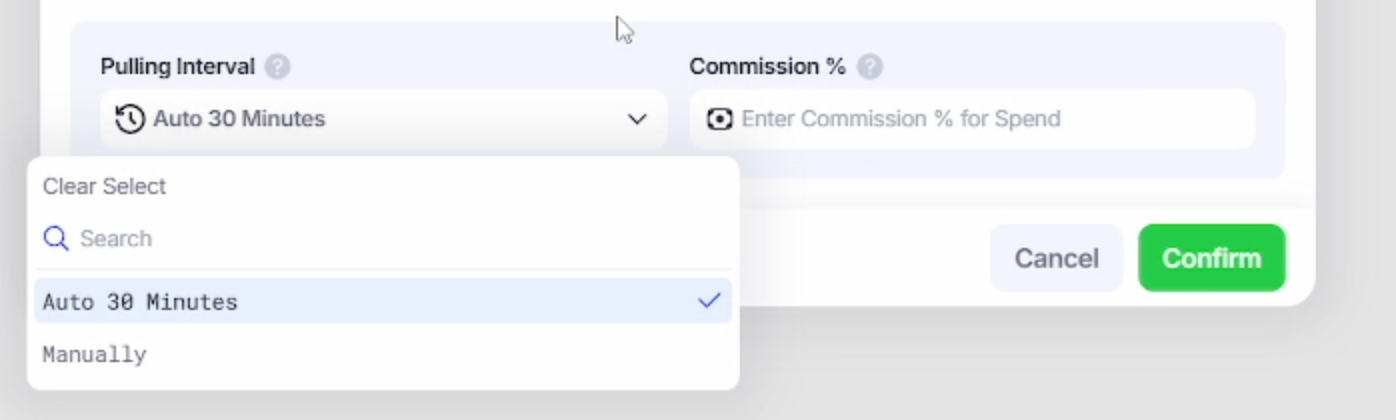The height and width of the screenshot is (420, 1396).
Task: Click the white footer area left of Cancel
Action: point(860,258)
